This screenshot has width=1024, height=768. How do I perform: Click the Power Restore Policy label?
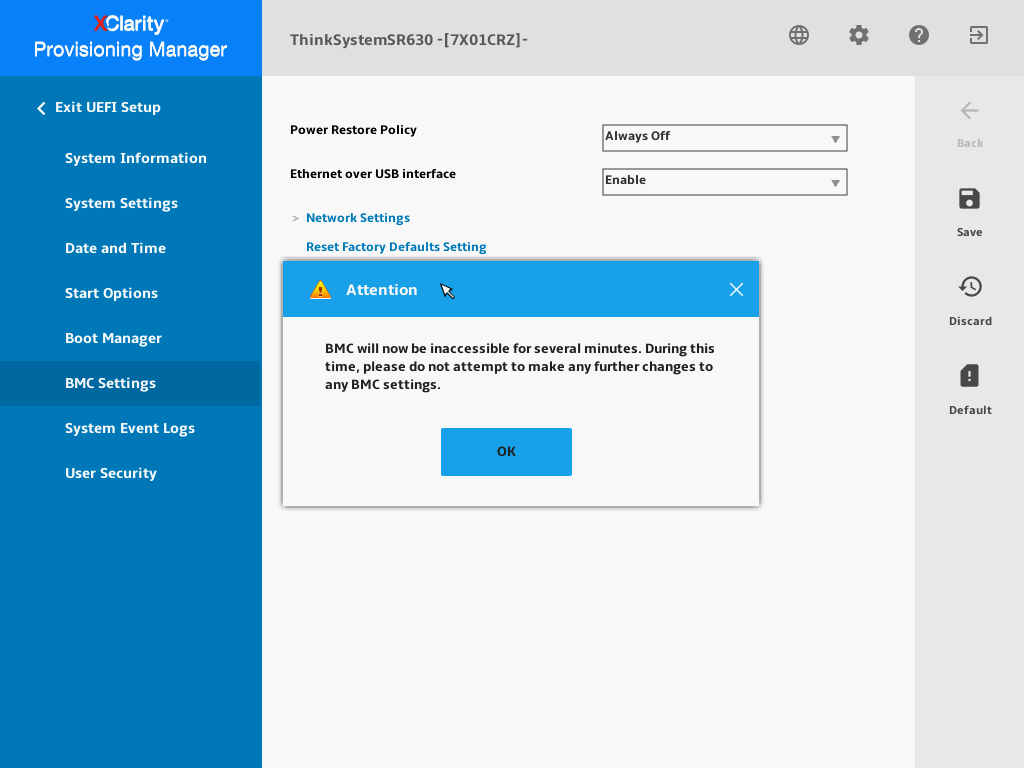pos(353,130)
